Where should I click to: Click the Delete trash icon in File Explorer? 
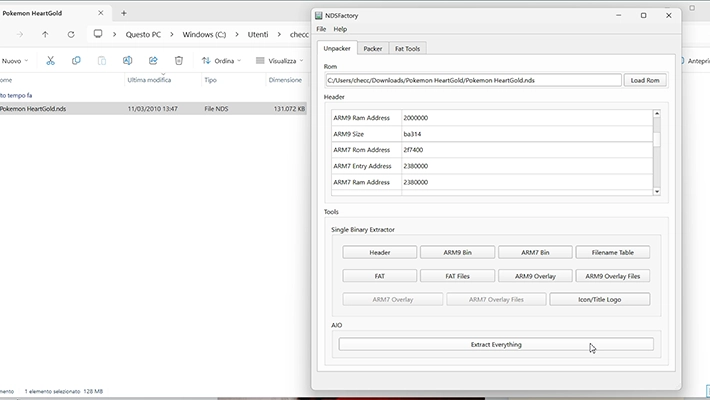coord(179,61)
